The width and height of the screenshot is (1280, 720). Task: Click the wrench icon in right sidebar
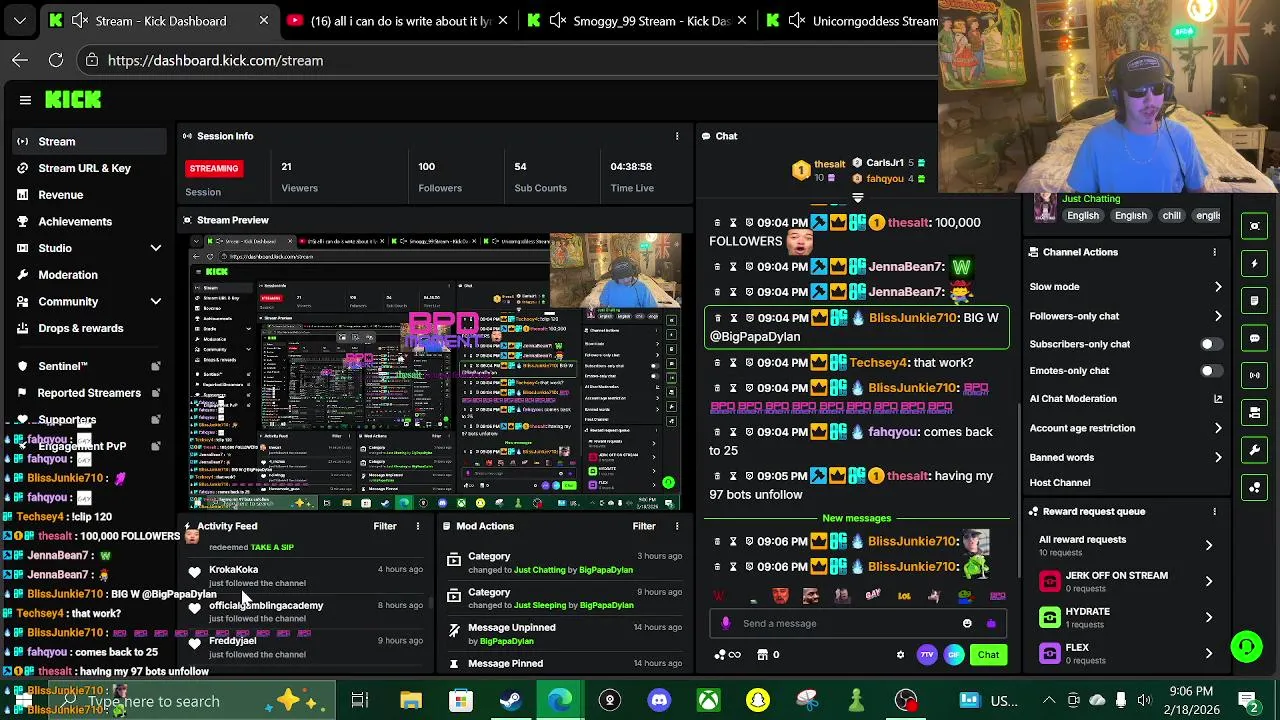(1255, 450)
